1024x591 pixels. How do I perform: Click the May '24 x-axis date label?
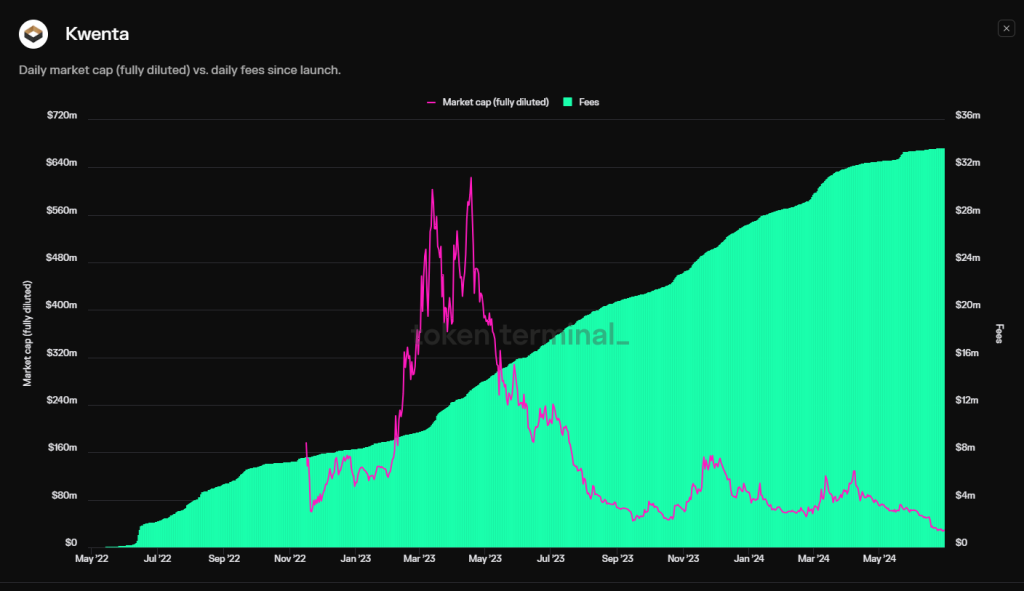[877, 559]
